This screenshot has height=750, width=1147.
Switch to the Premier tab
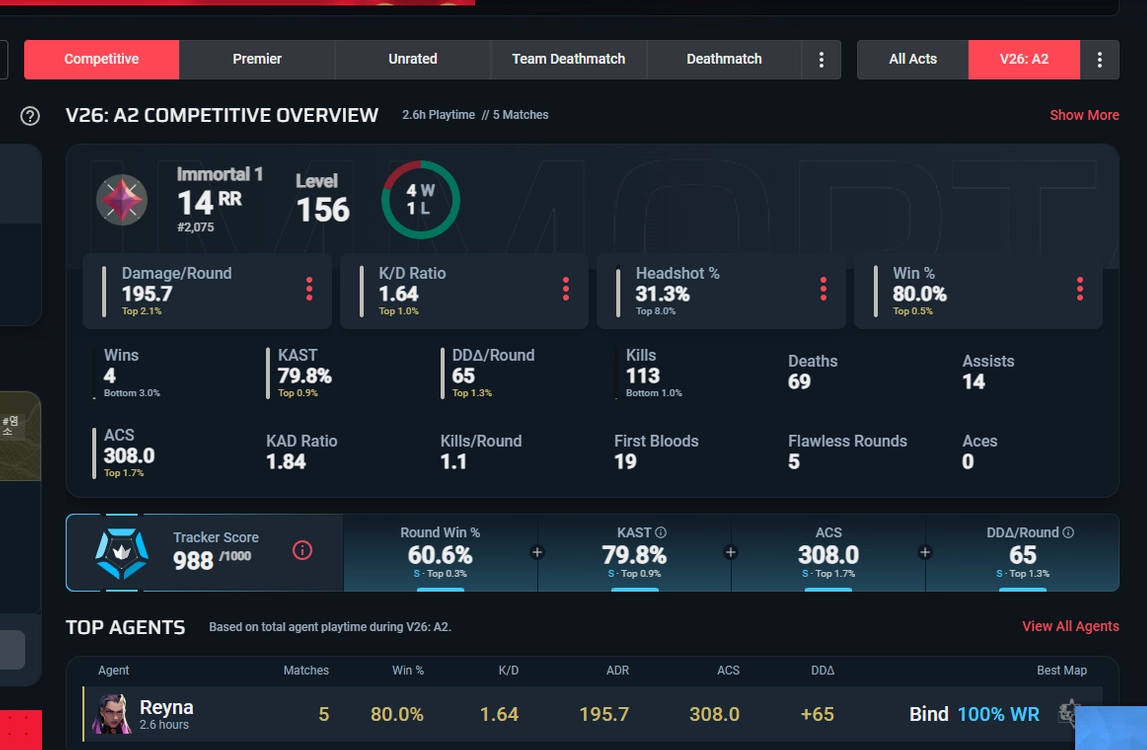coord(257,59)
